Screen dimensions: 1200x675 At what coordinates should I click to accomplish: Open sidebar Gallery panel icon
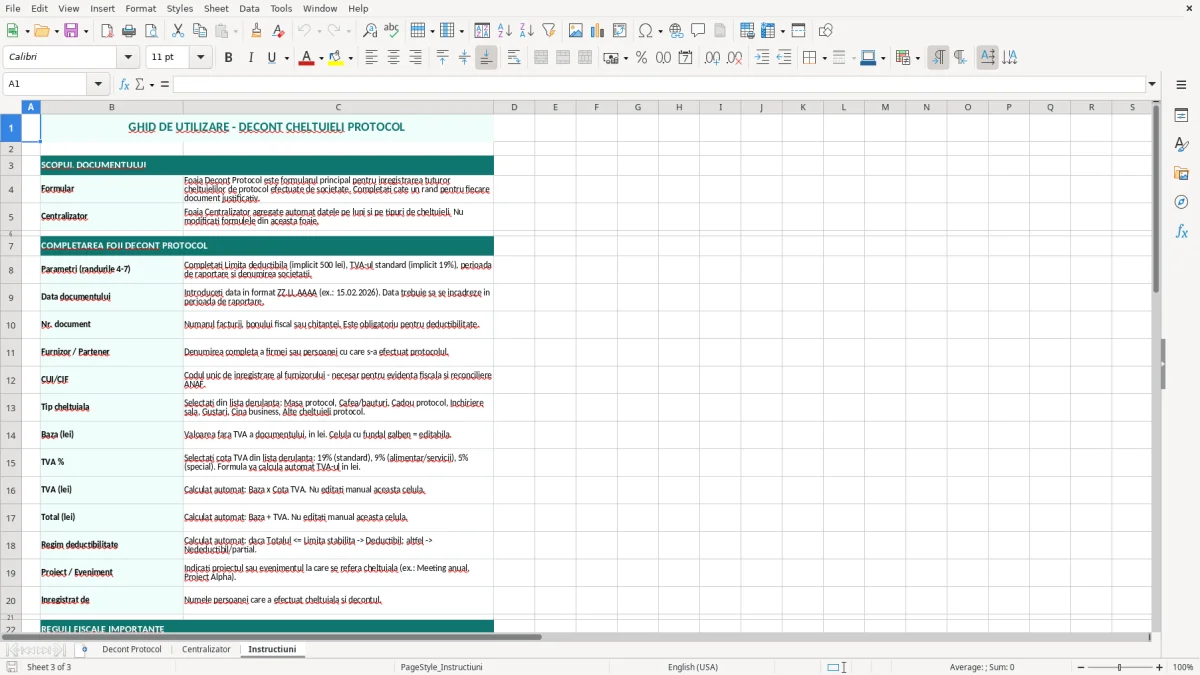pyautogui.click(x=1181, y=174)
